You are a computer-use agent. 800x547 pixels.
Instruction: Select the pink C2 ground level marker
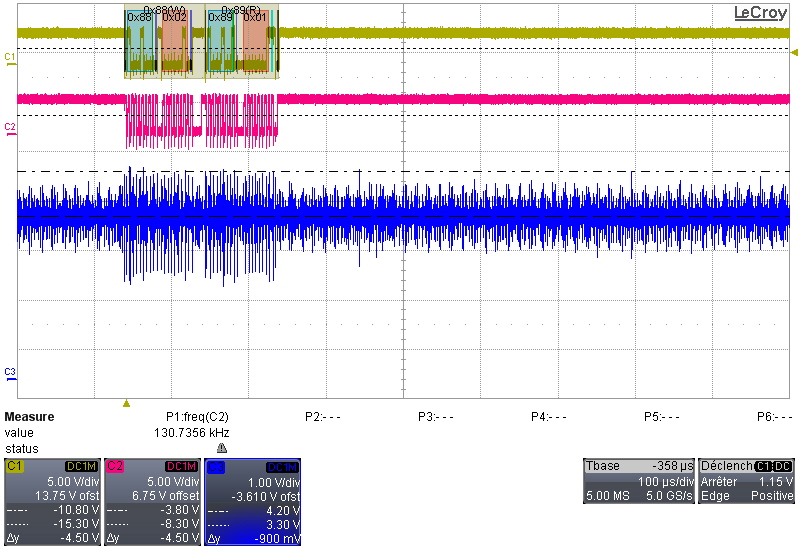(10, 128)
